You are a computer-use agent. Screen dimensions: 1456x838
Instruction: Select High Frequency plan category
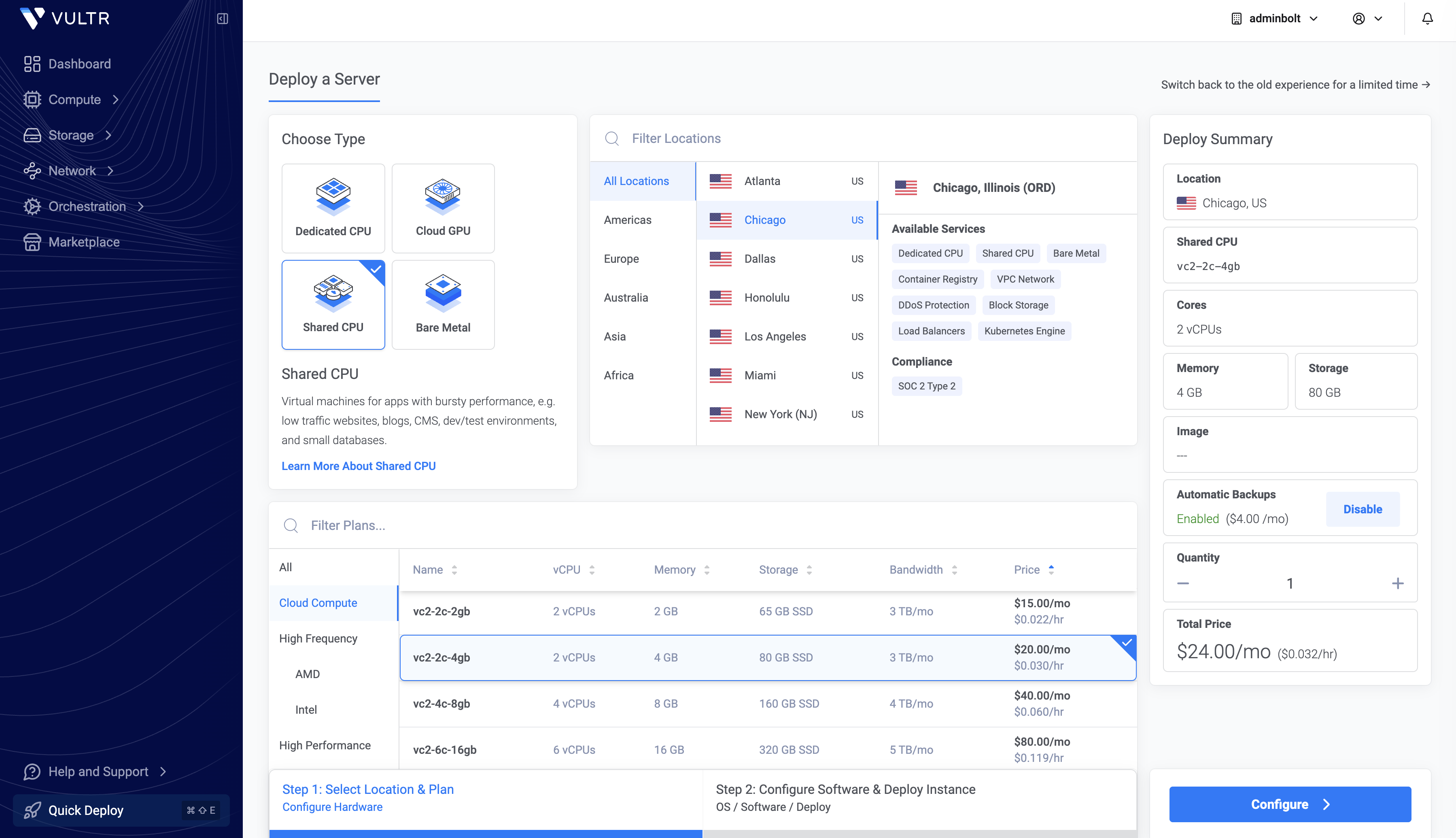click(334, 639)
